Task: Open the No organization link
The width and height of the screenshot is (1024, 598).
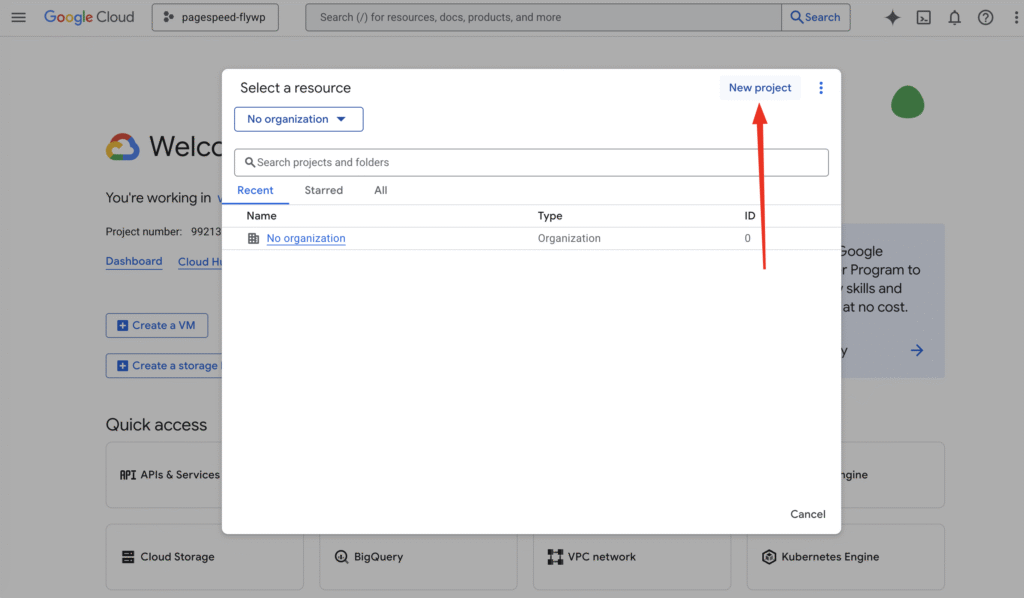Action: click(306, 239)
